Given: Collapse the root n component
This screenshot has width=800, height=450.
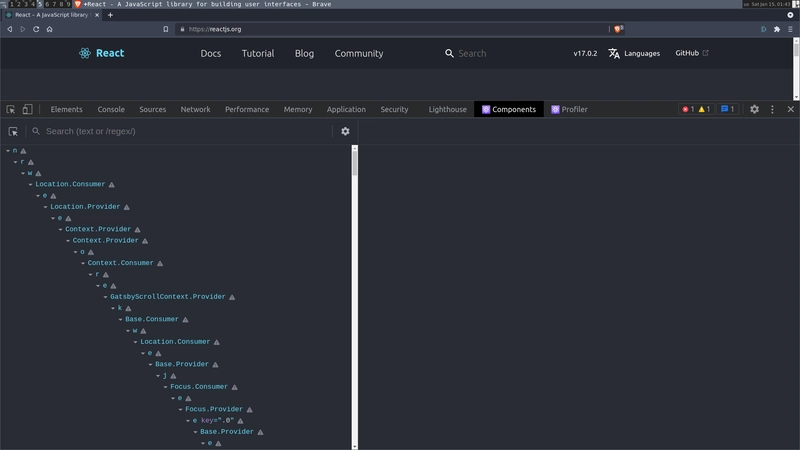Looking at the screenshot, I should tap(8, 151).
